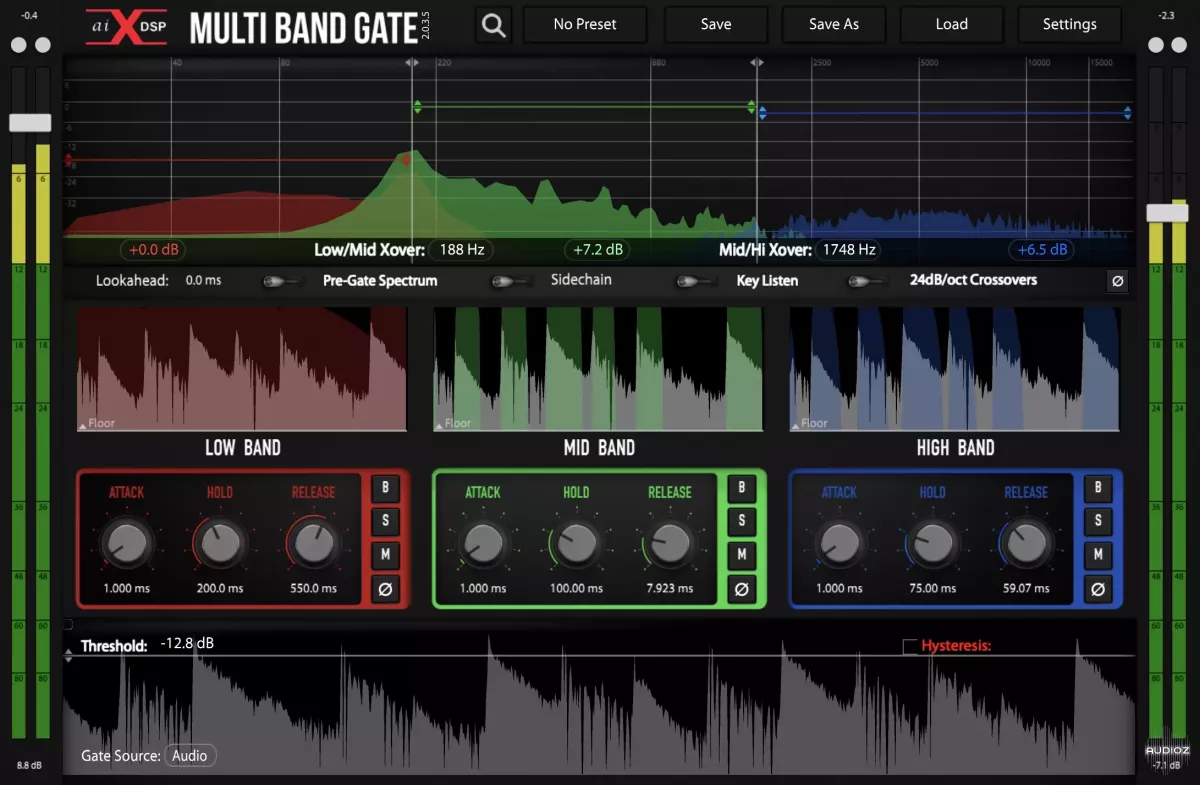Open the Settings button
The width and height of the screenshot is (1200, 785).
click(1069, 24)
